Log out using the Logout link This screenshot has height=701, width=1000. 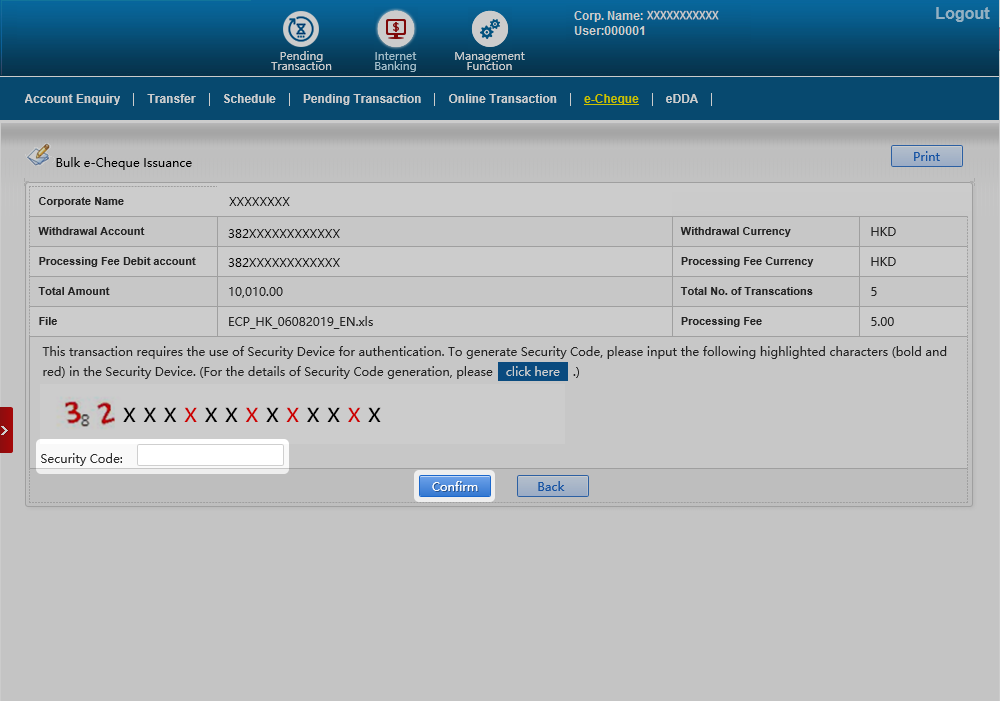click(961, 14)
